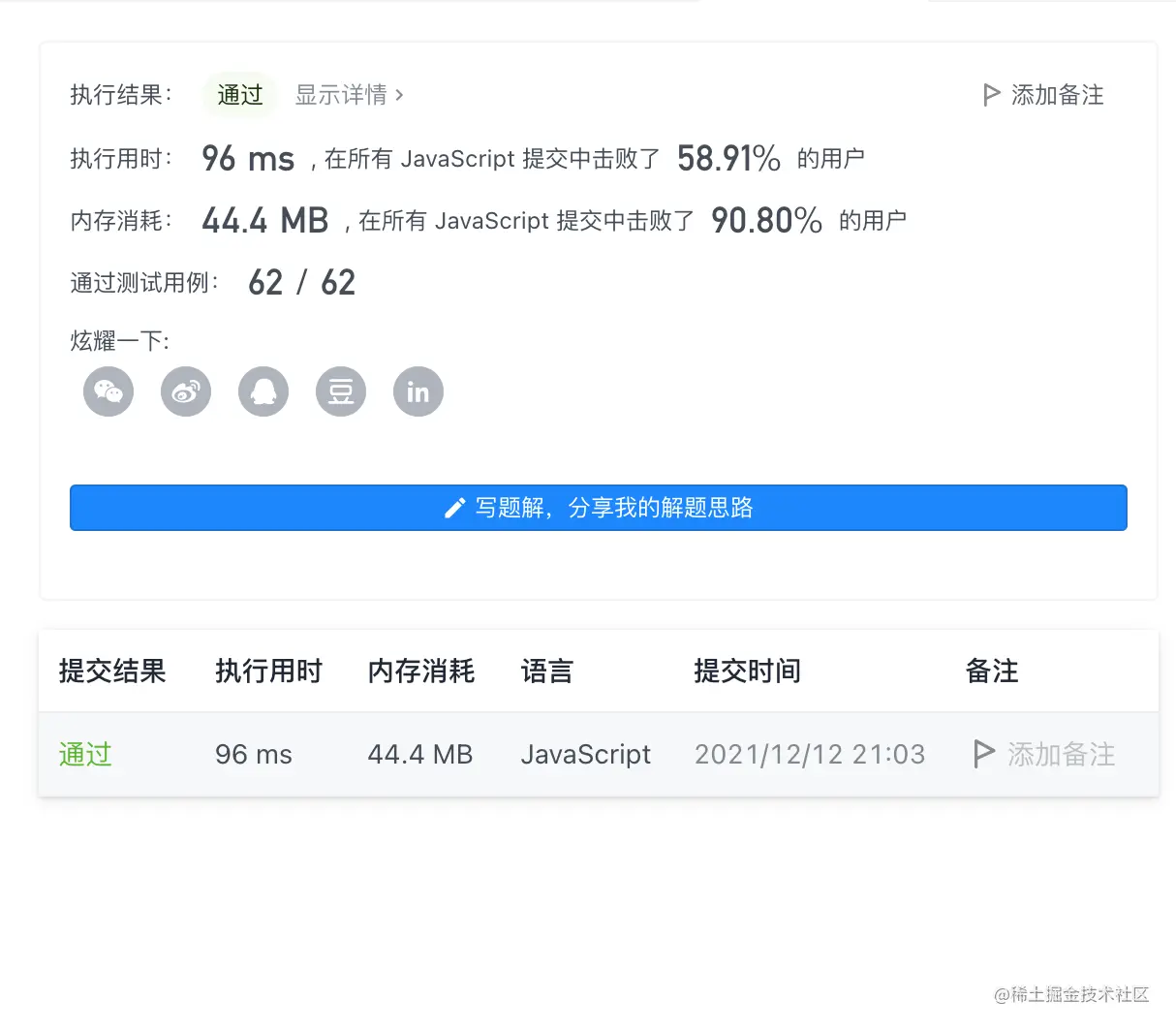
Task: Select the 提交时间 column header
Action: click(748, 671)
